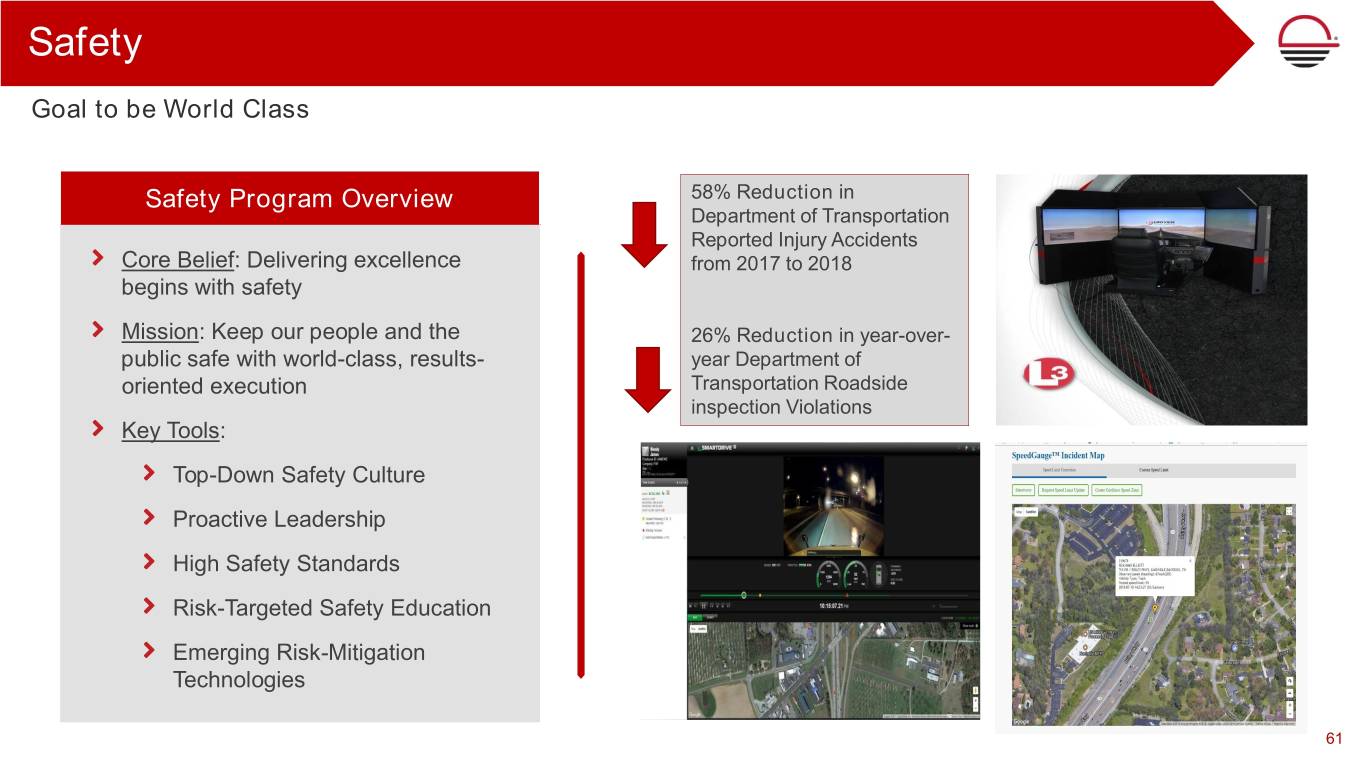The width and height of the screenshot is (1365, 768).
Task: Click the chevron next to Core Belief
Action: [x=98, y=260]
